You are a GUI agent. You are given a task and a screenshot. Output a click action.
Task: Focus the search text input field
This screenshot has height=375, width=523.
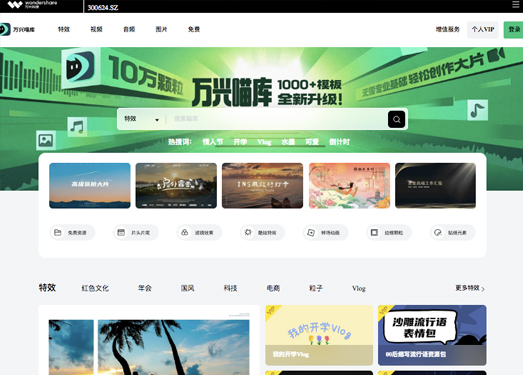pos(277,119)
